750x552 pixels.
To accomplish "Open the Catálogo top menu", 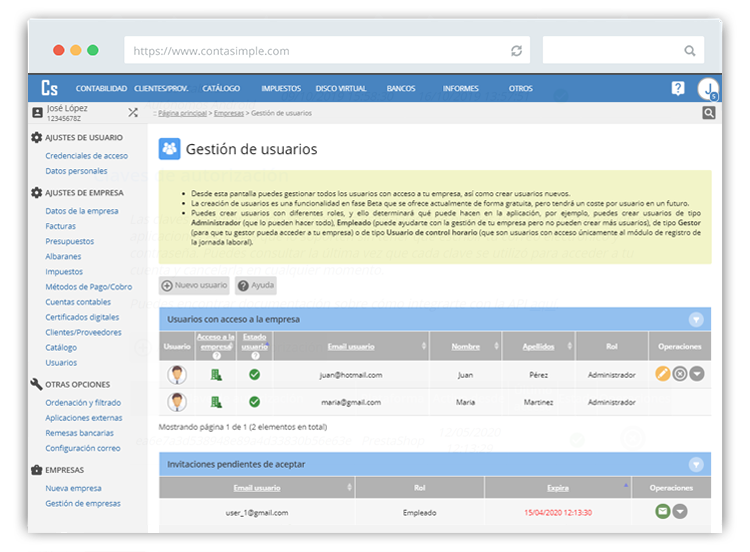I will [221, 88].
